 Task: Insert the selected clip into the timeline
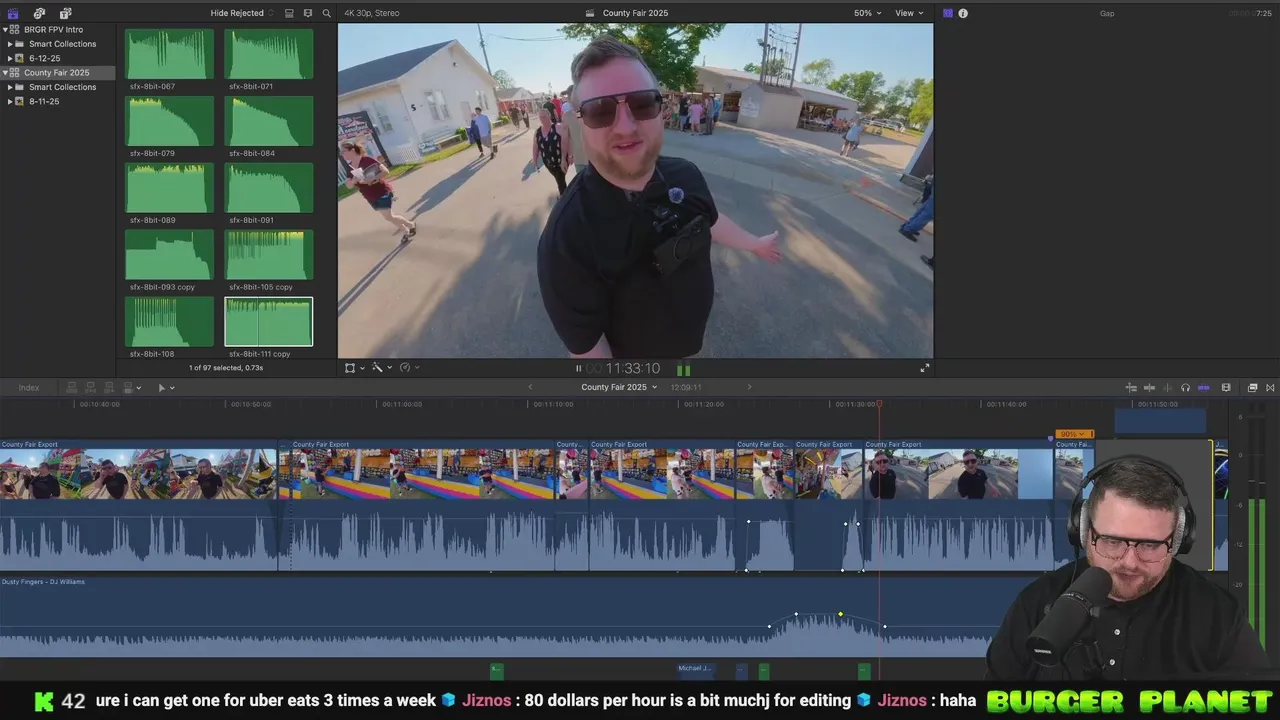pyautogui.click(x=91, y=387)
